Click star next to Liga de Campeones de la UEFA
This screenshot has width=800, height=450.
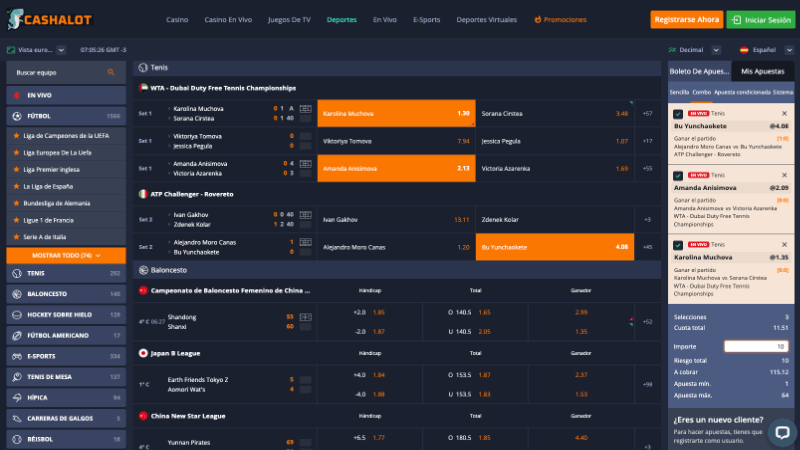pos(16,136)
